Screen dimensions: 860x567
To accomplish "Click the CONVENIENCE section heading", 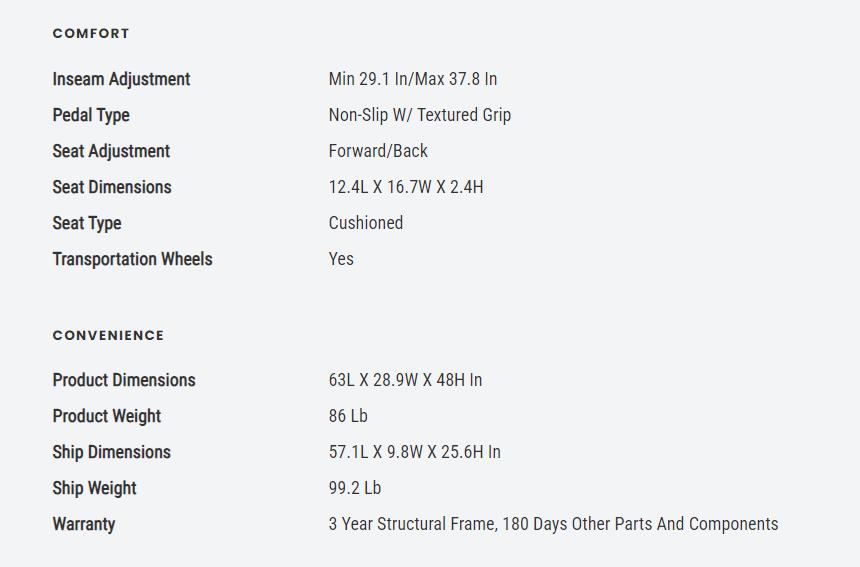I will coord(108,335).
